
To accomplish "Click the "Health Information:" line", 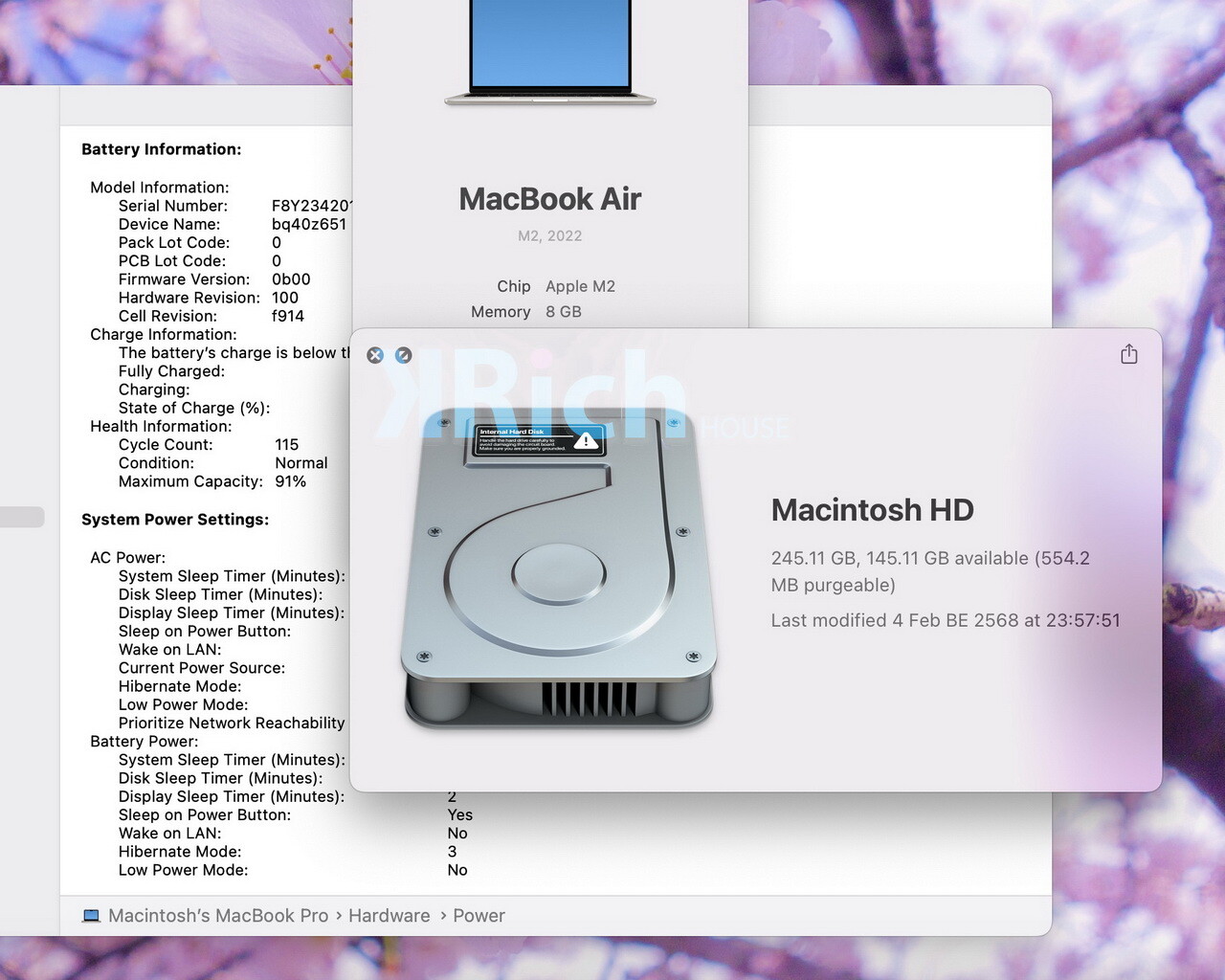I will (x=161, y=426).
